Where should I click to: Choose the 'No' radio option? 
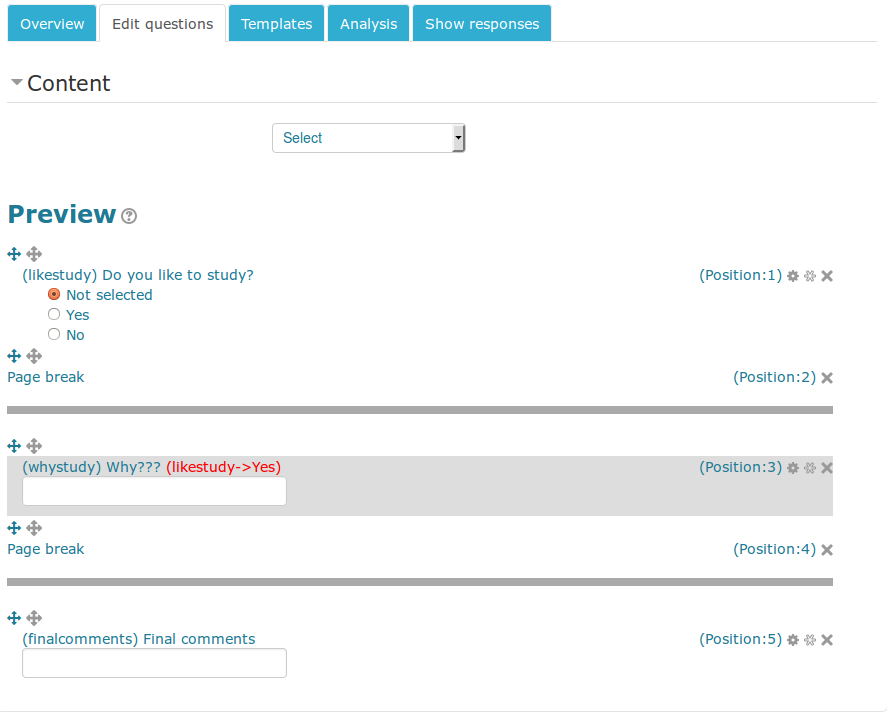pos(54,334)
